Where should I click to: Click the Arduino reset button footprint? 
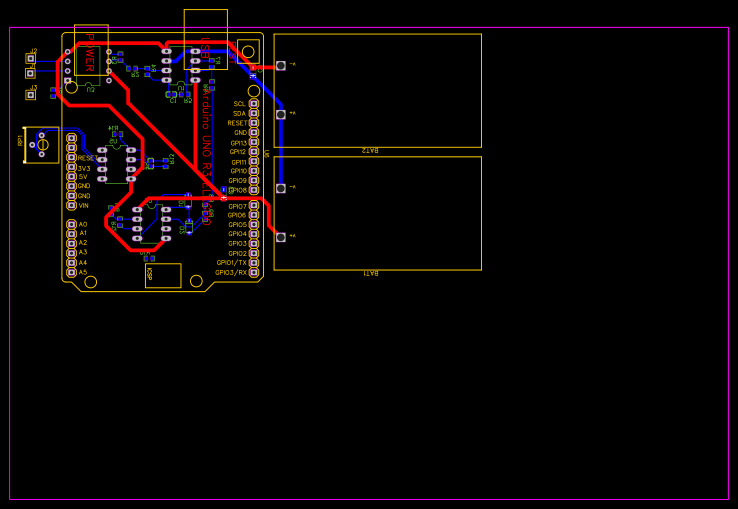click(247, 52)
